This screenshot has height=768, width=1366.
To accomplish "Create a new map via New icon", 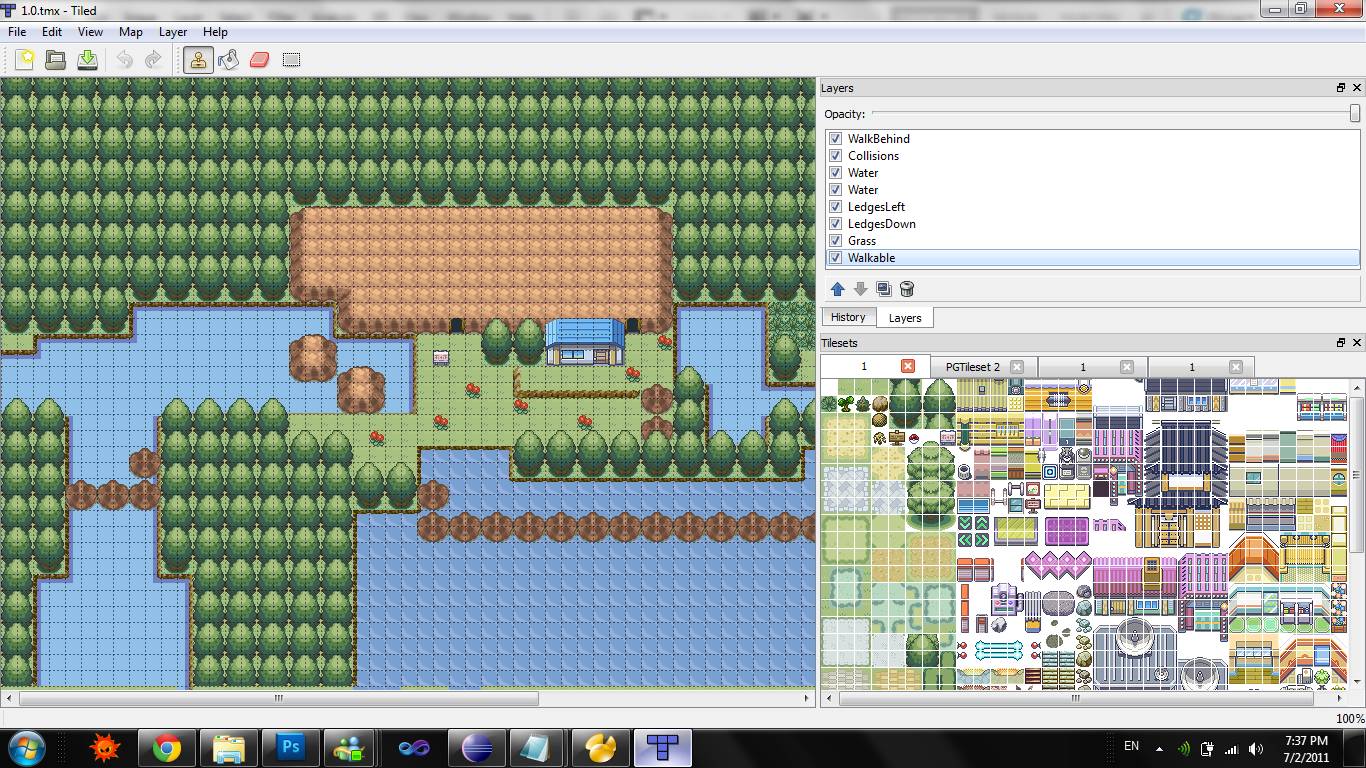I will click(x=25, y=60).
